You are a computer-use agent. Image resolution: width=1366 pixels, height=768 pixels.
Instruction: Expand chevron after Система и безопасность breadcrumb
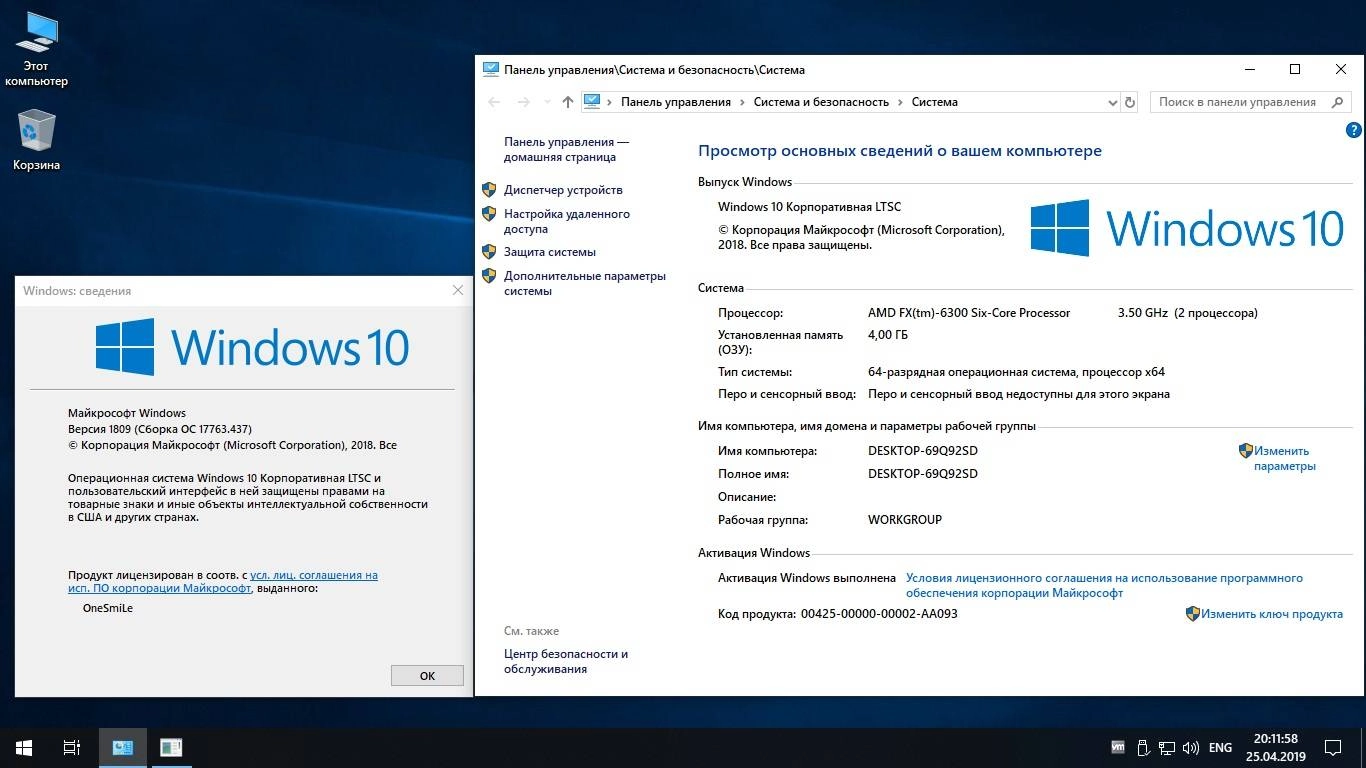(900, 102)
